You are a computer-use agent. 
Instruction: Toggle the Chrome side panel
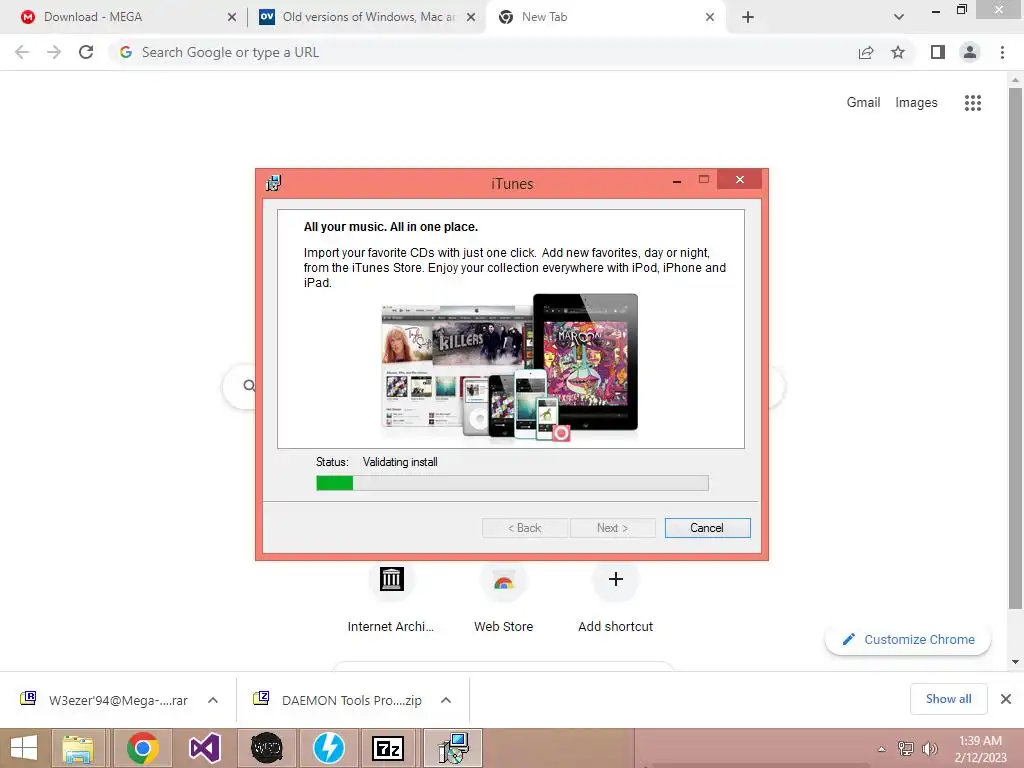pyautogui.click(x=938, y=52)
